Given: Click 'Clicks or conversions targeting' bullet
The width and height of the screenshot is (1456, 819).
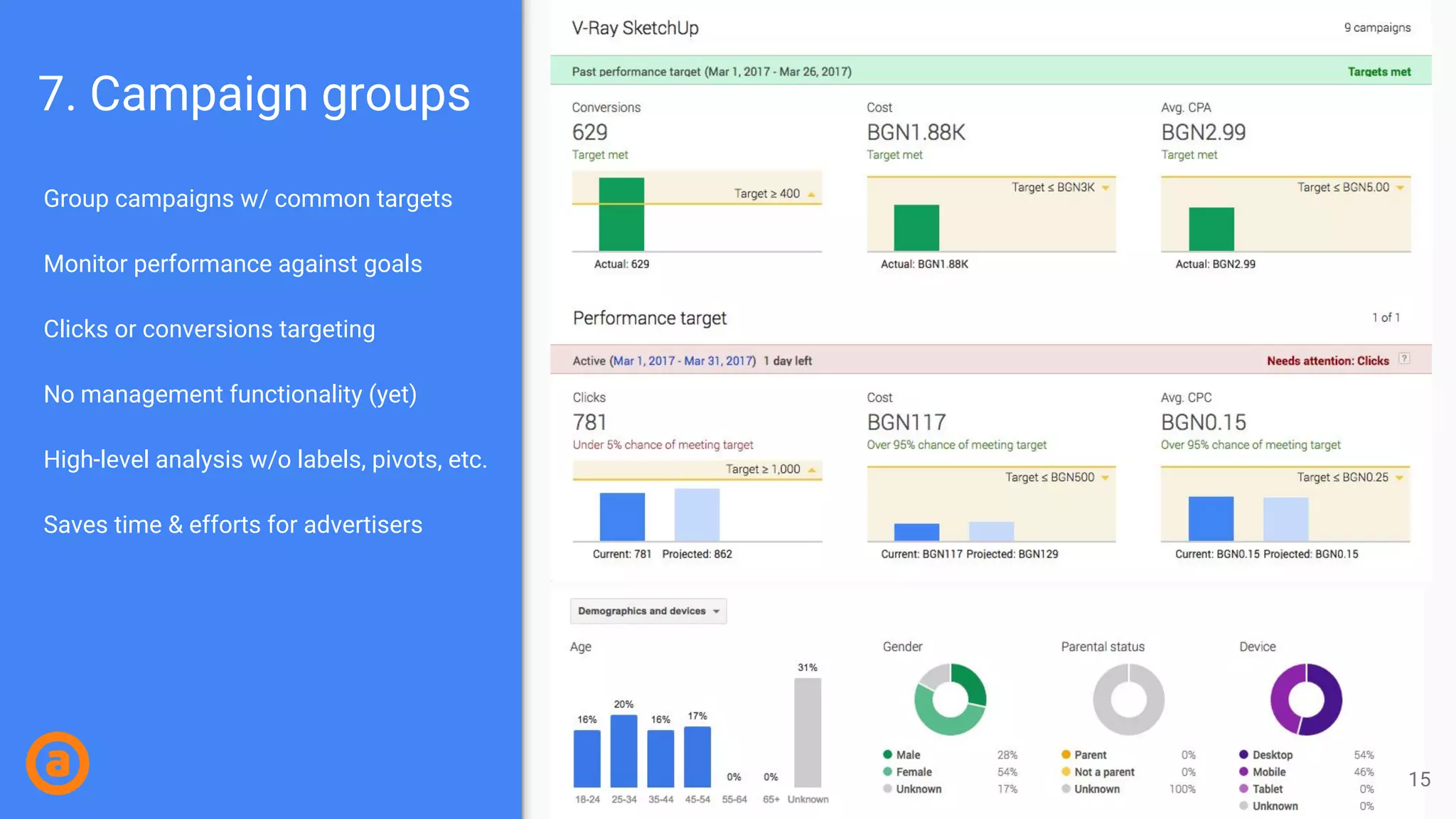Looking at the screenshot, I should [x=210, y=329].
